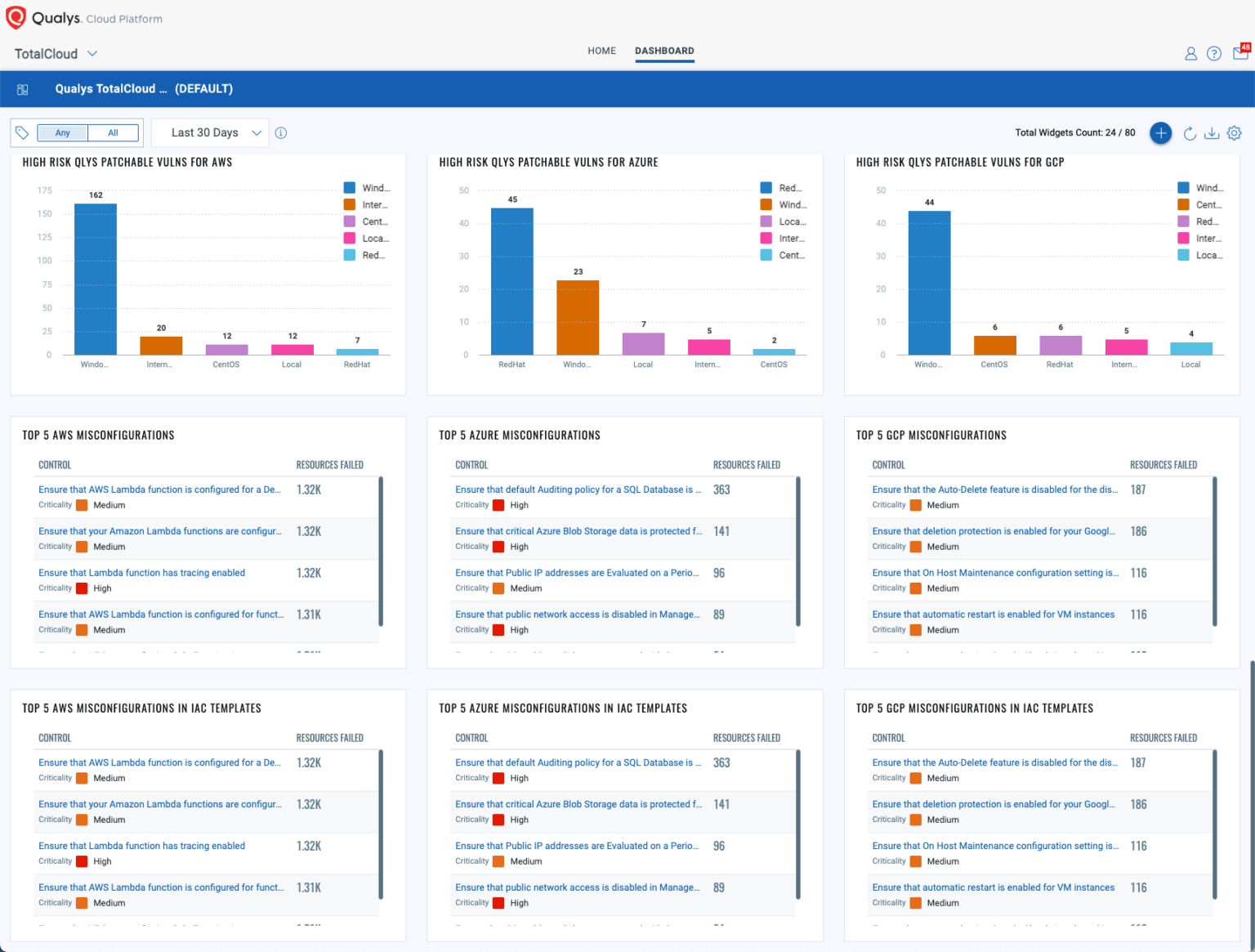Image resolution: width=1255 pixels, height=952 pixels.
Task: Select the DASHBOARD tab
Action: [664, 51]
